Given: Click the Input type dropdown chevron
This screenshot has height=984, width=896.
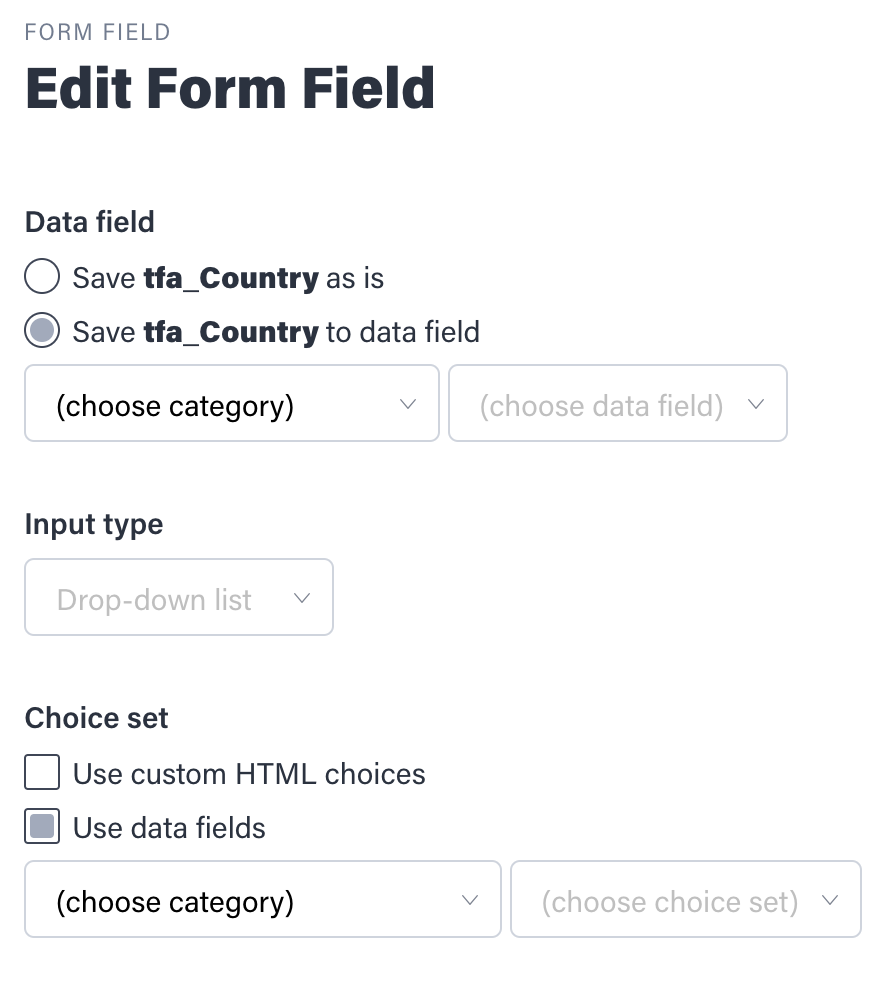Looking at the screenshot, I should [301, 597].
